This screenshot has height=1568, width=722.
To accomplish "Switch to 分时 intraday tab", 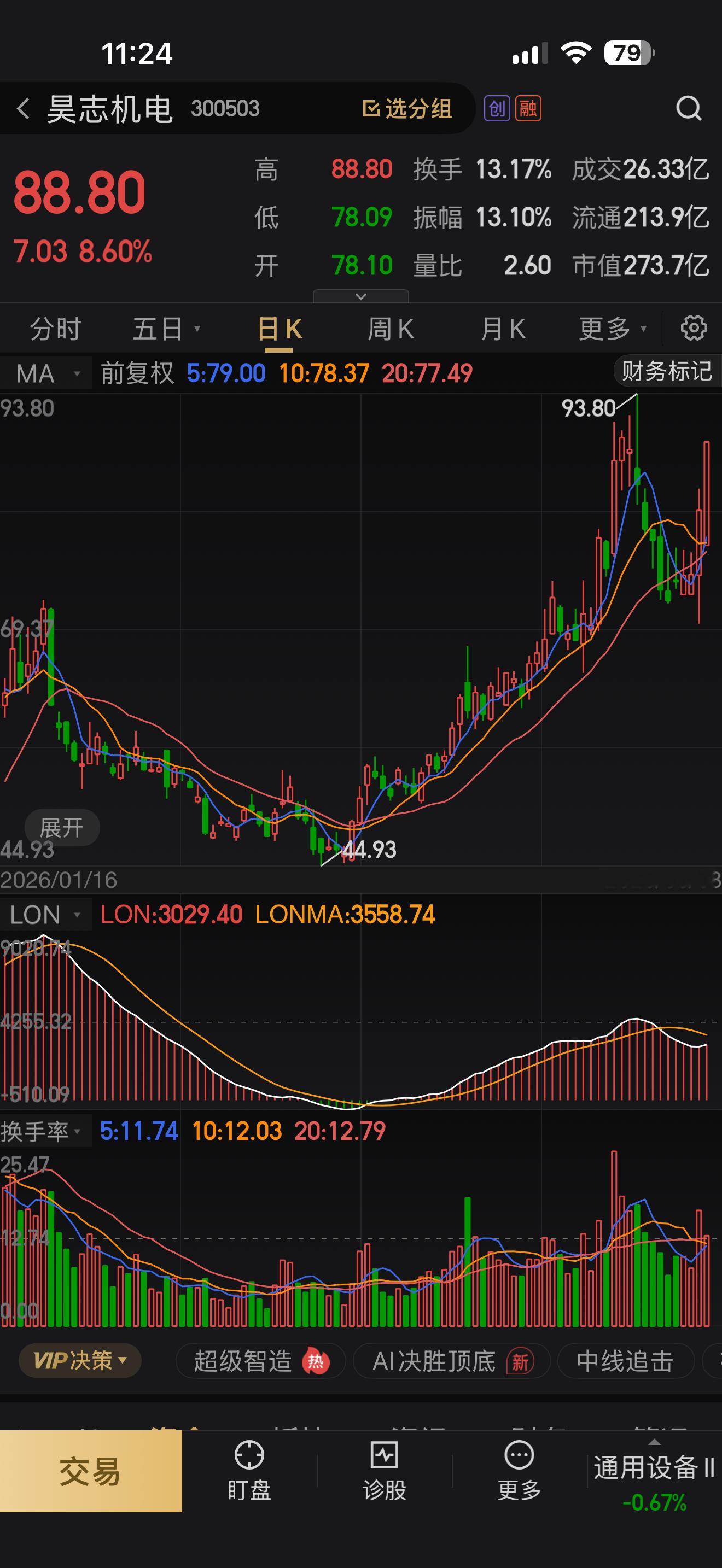I will coord(55,329).
